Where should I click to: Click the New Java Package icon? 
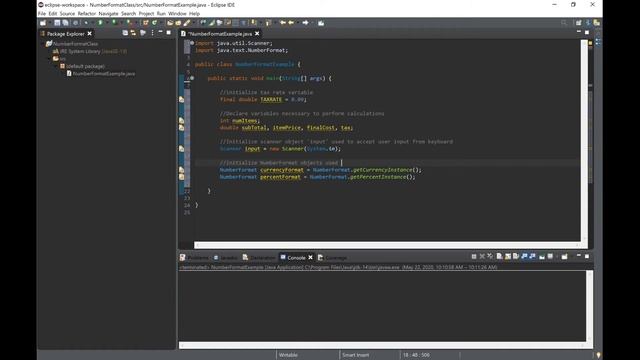pos(146,23)
